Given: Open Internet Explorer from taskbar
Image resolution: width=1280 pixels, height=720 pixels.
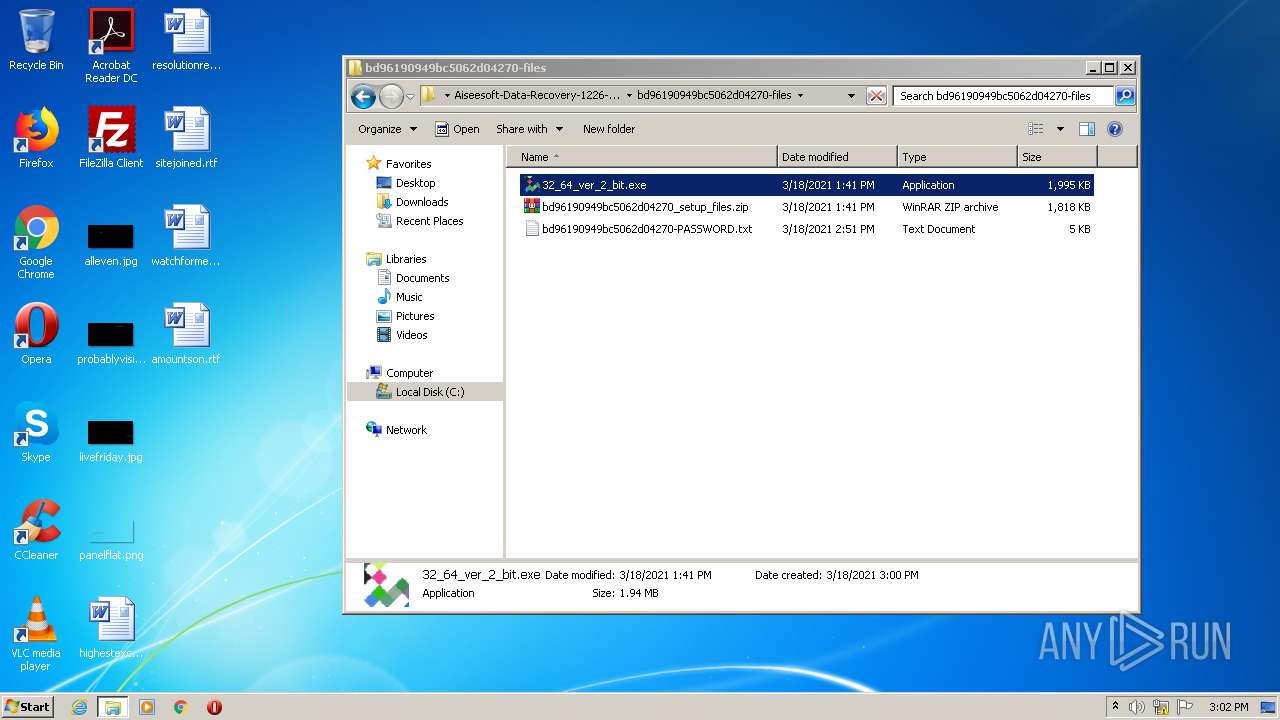Looking at the screenshot, I should click(80, 707).
